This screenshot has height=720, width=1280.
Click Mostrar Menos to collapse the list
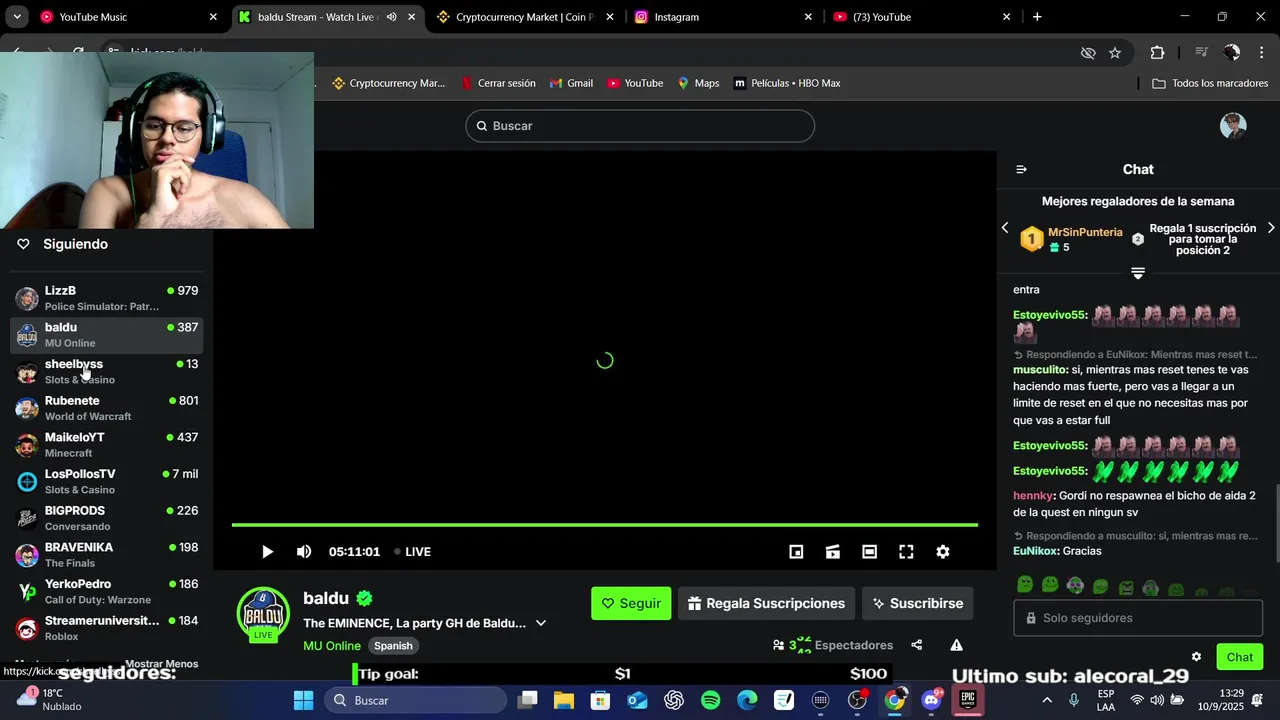[x=161, y=664]
